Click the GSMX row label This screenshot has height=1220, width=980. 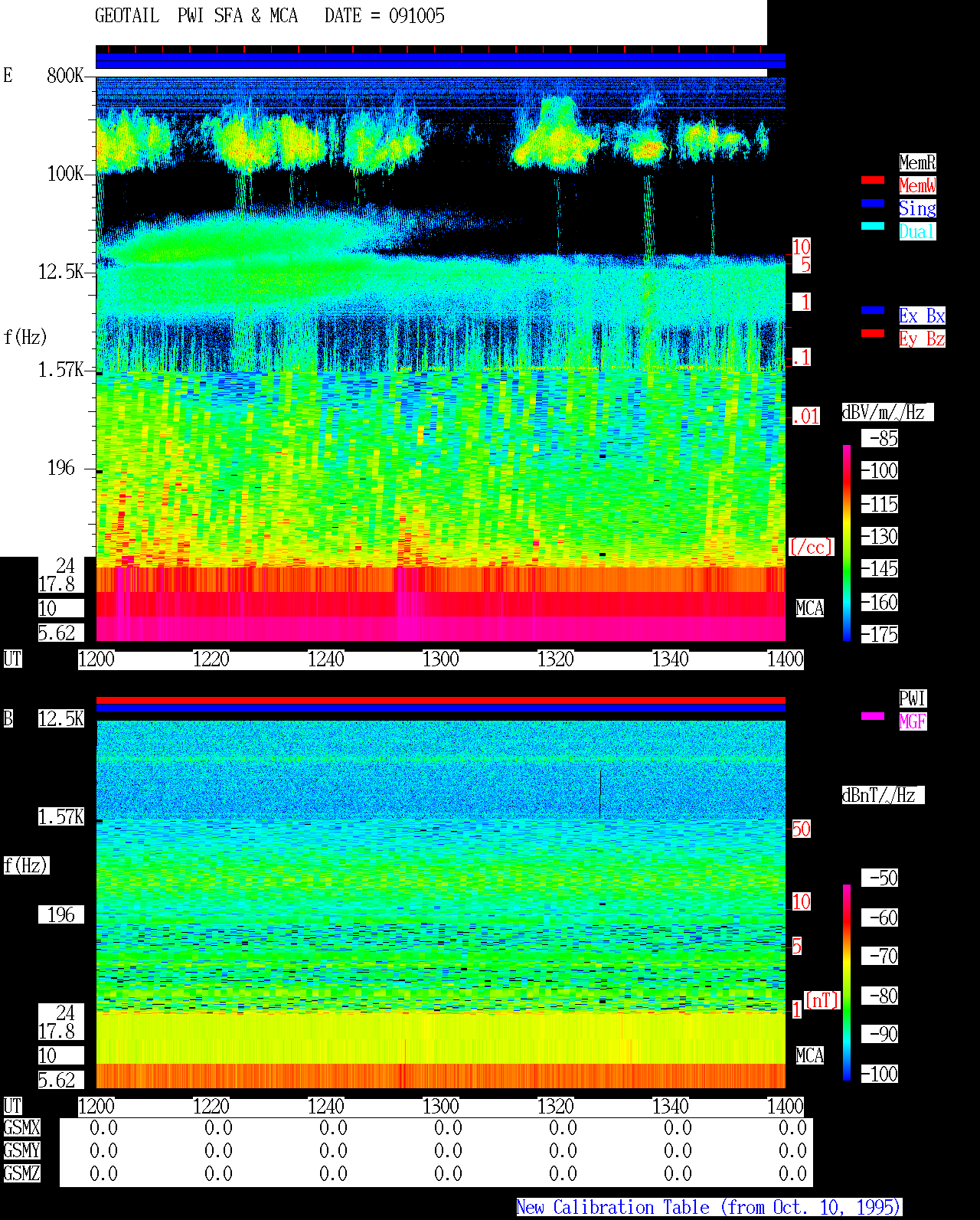coord(21,1128)
